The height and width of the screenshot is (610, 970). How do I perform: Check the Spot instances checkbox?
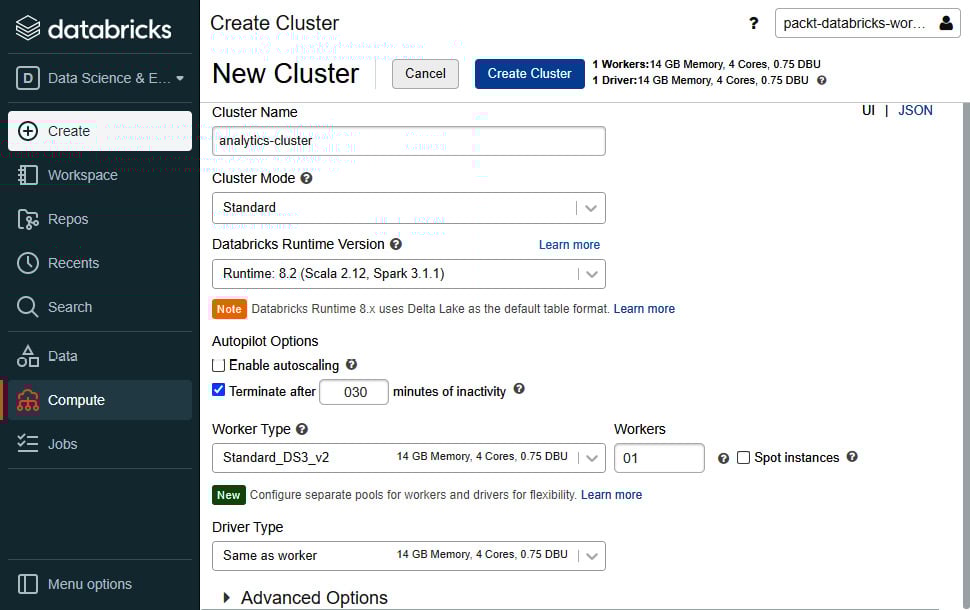pyautogui.click(x=744, y=457)
